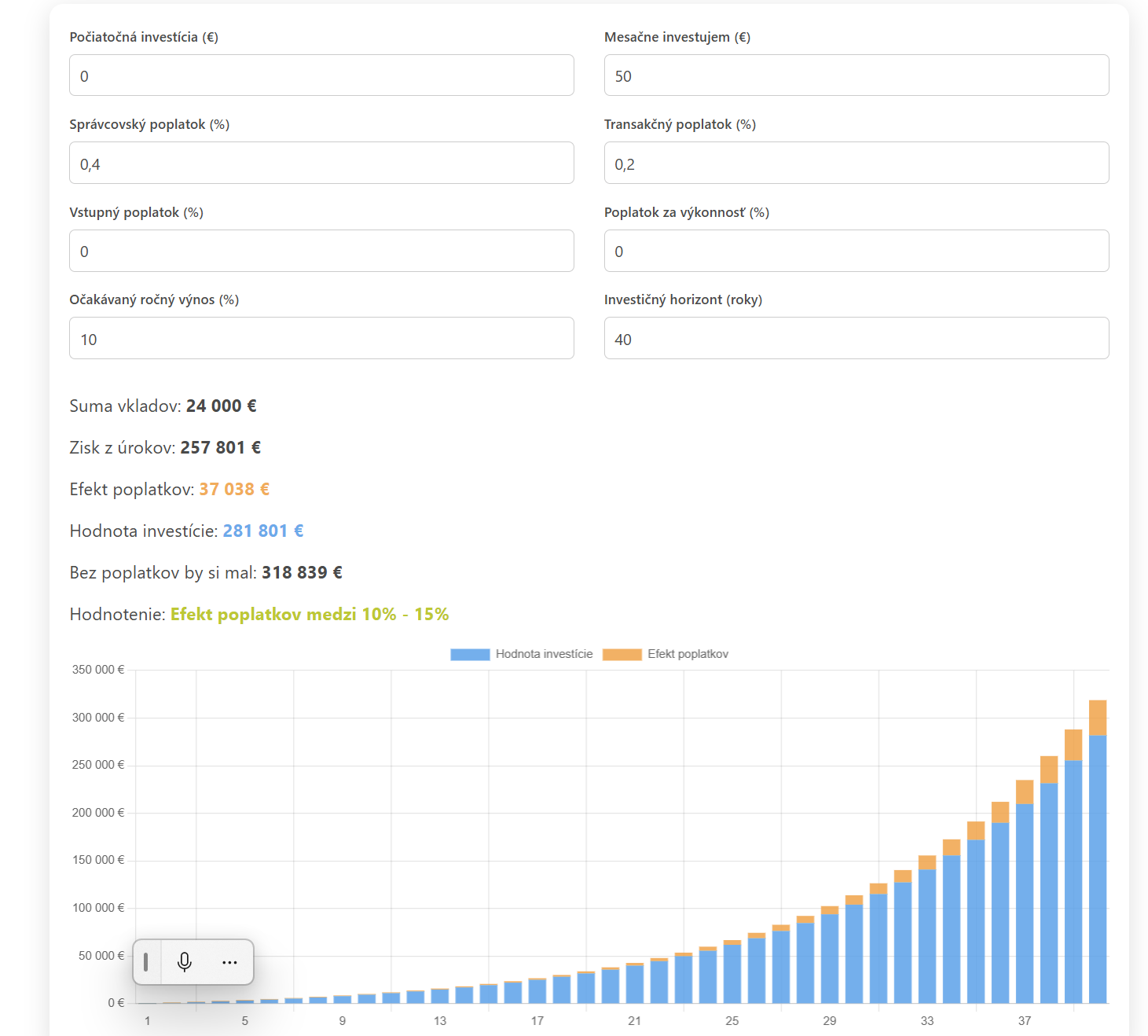This screenshot has width=1148, height=1036.
Task: Click the Efekt poplatkov medzi 10% - 15% rating
Action: point(310,614)
